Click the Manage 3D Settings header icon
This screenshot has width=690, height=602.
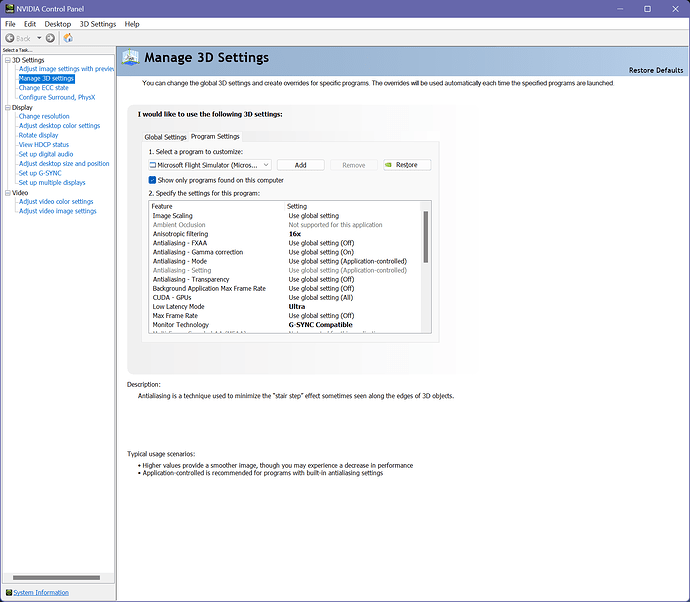point(130,59)
